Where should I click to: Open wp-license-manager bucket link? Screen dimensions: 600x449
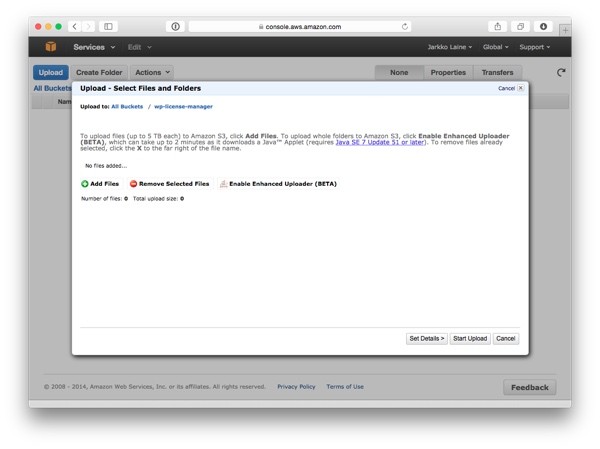click(183, 106)
